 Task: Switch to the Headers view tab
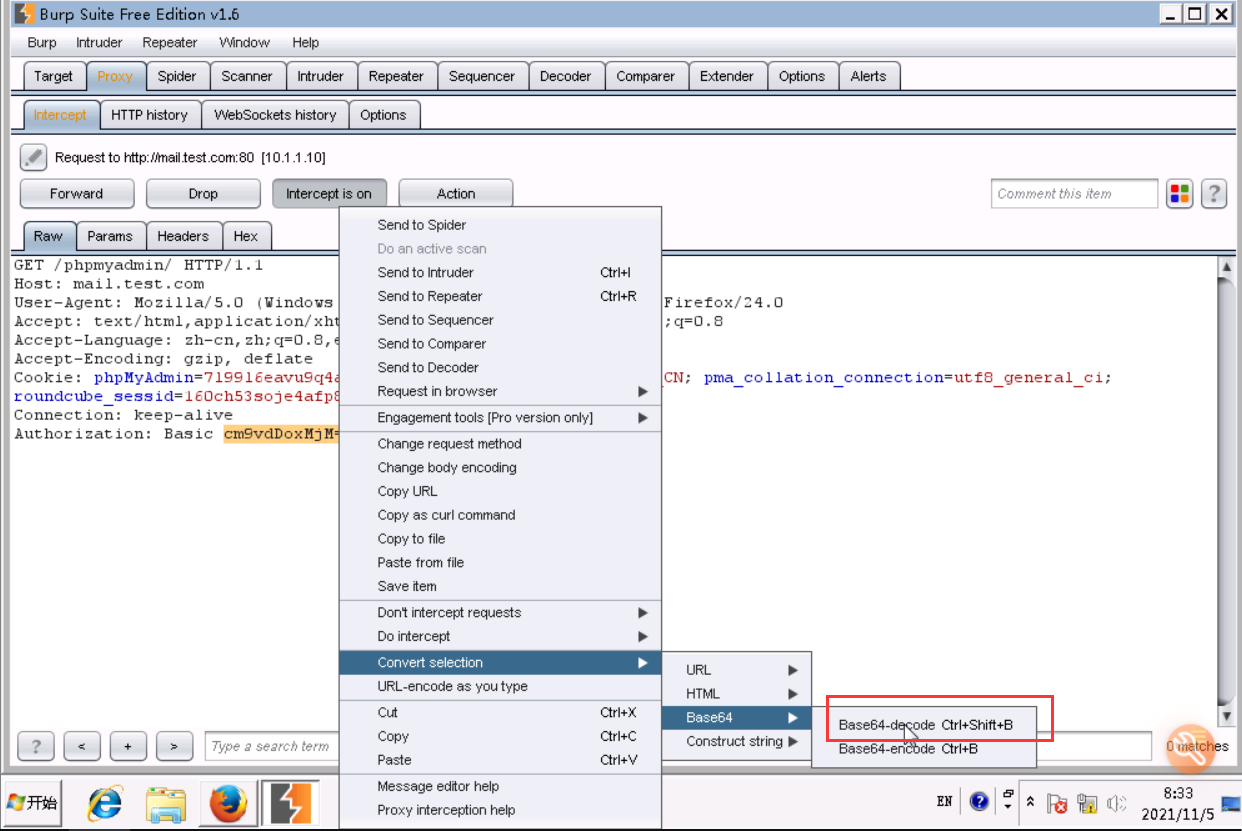click(183, 236)
